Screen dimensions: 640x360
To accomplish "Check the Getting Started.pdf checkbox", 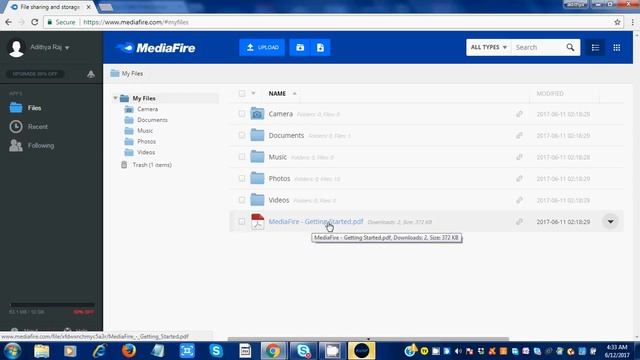I will [242, 222].
